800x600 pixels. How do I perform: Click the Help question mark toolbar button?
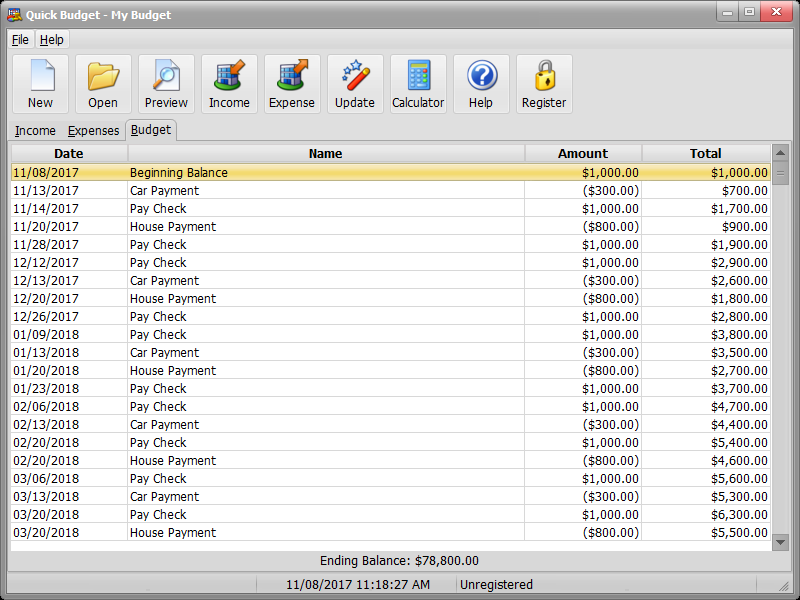(x=481, y=84)
